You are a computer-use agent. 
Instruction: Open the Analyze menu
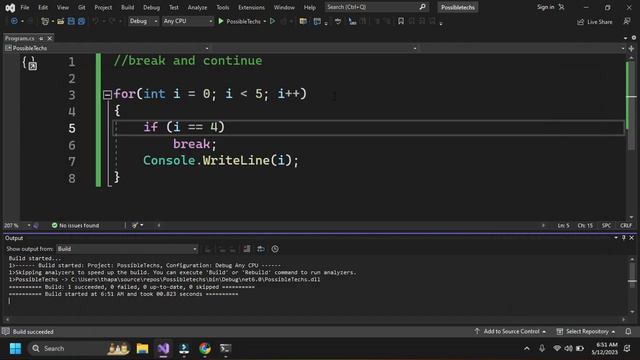pos(197,7)
